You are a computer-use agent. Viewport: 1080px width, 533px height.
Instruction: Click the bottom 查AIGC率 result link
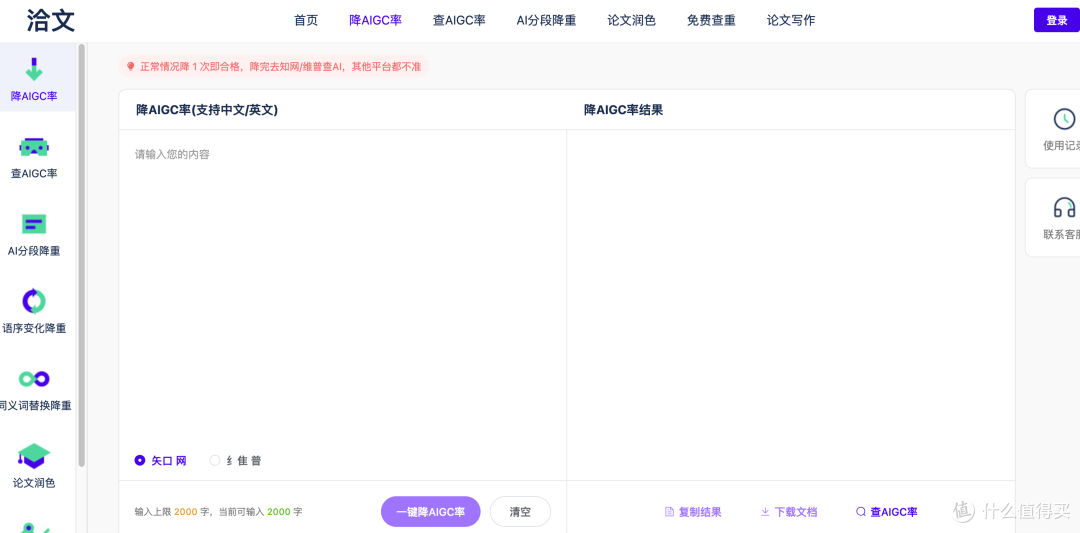886,512
